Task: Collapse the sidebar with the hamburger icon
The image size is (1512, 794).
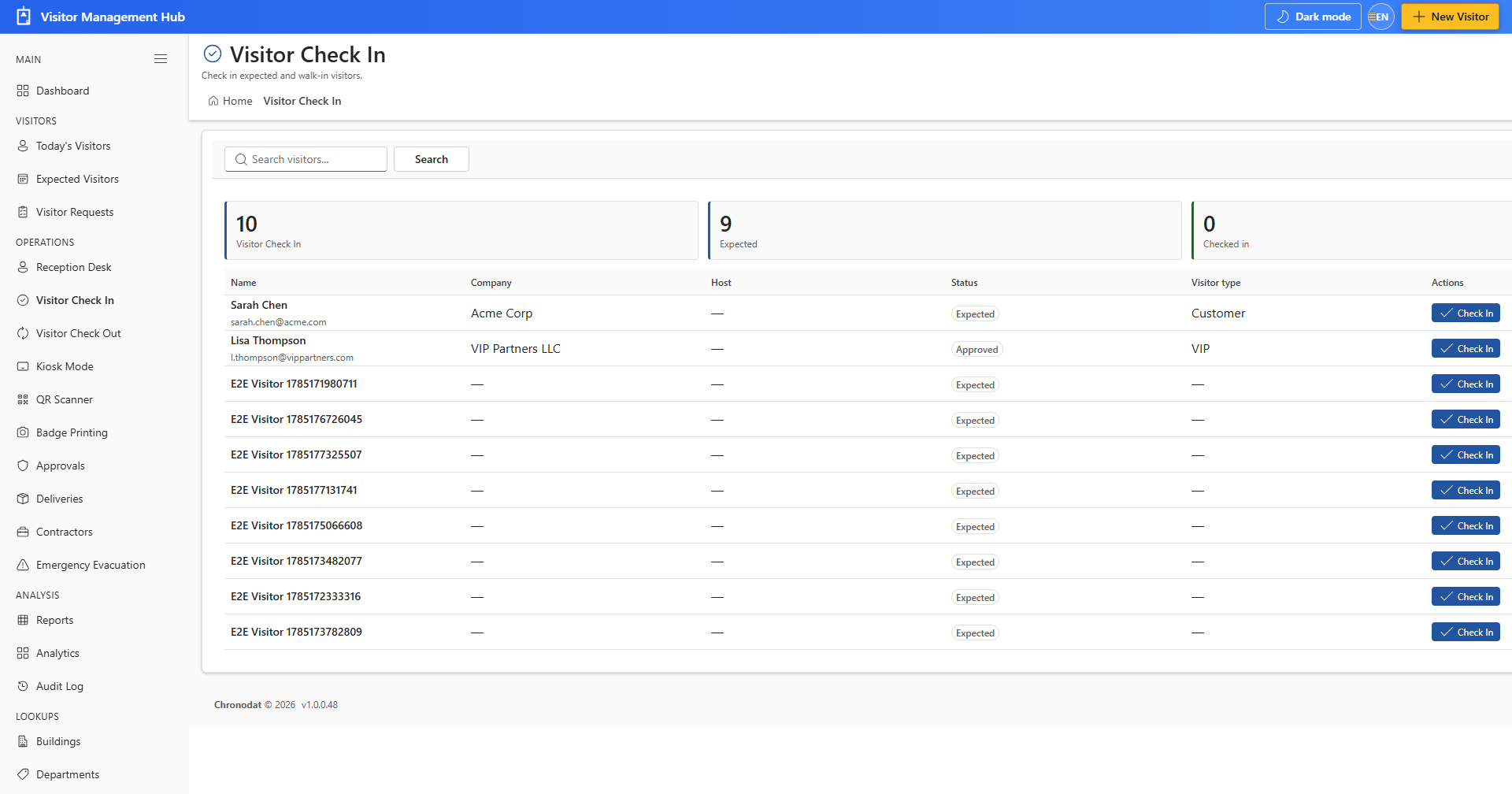Action: [161, 59]
